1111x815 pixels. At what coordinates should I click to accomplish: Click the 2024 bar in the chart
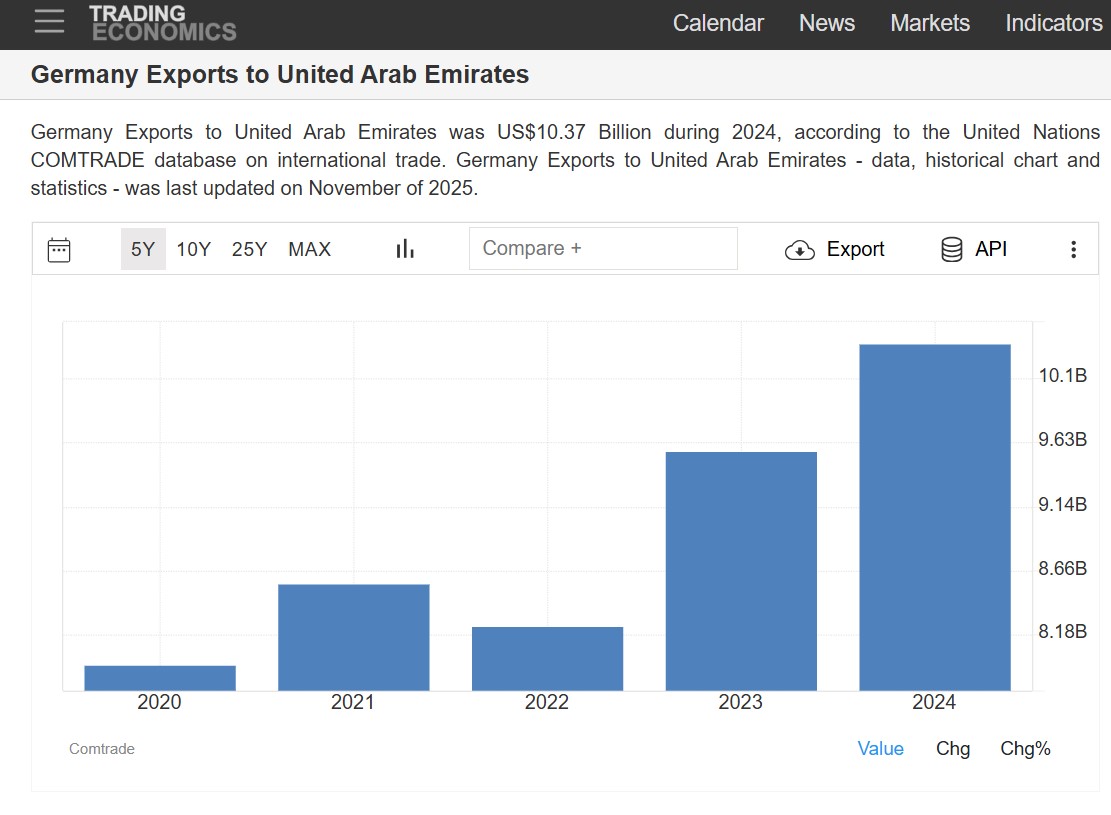(935, 517)
